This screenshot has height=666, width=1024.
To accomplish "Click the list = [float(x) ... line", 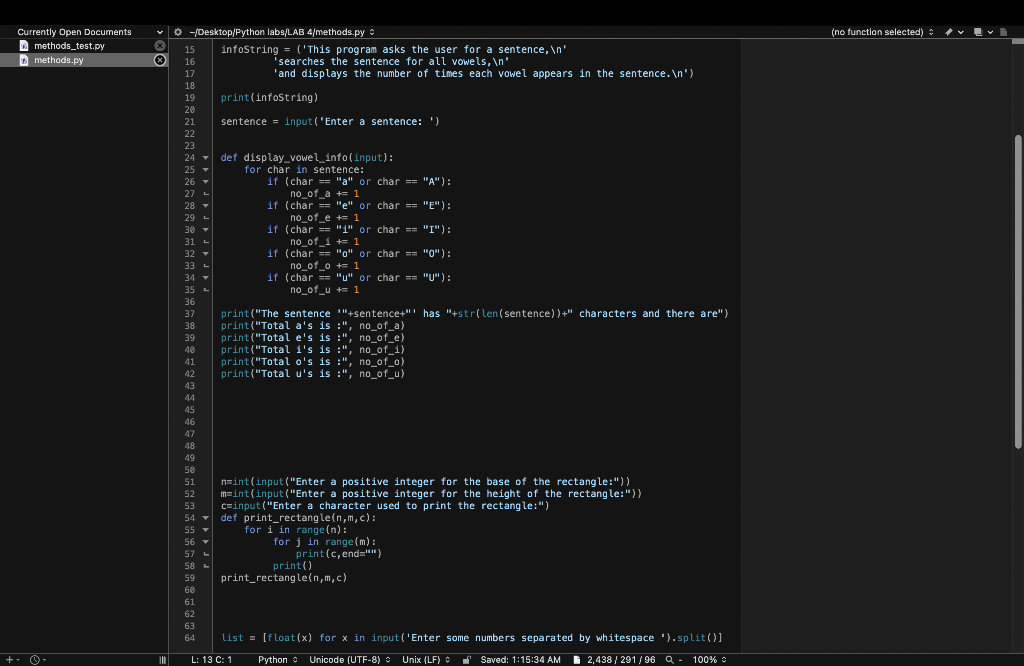I will pyautogui.click(x=472, y=638).
